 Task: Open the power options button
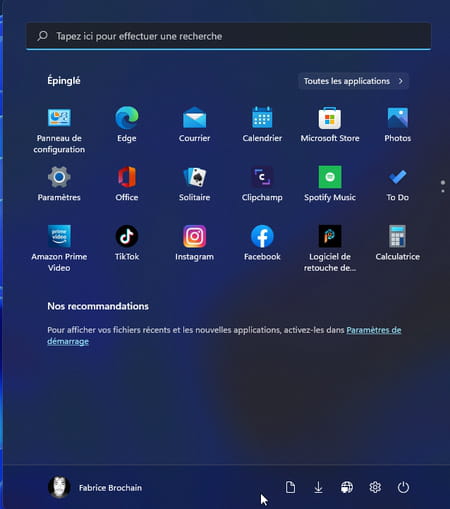[403, 487]
